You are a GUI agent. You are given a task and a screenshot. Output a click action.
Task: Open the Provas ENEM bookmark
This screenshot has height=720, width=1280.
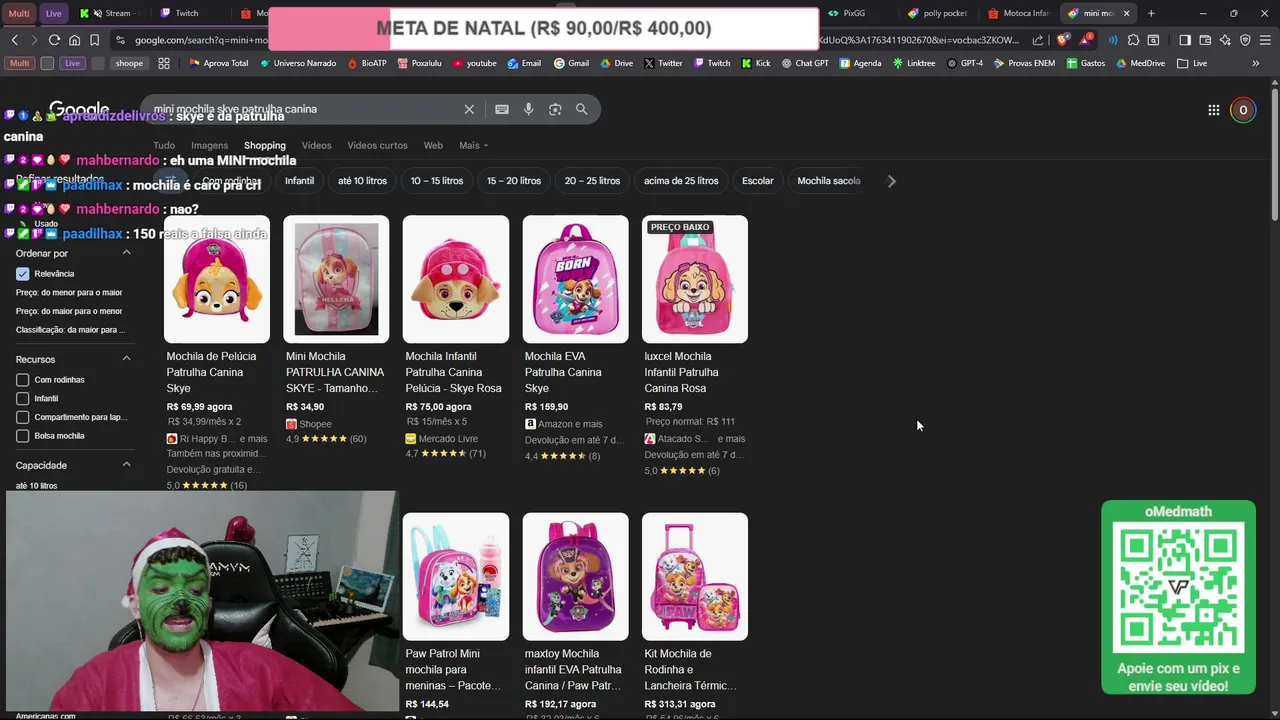point(1026,63)
